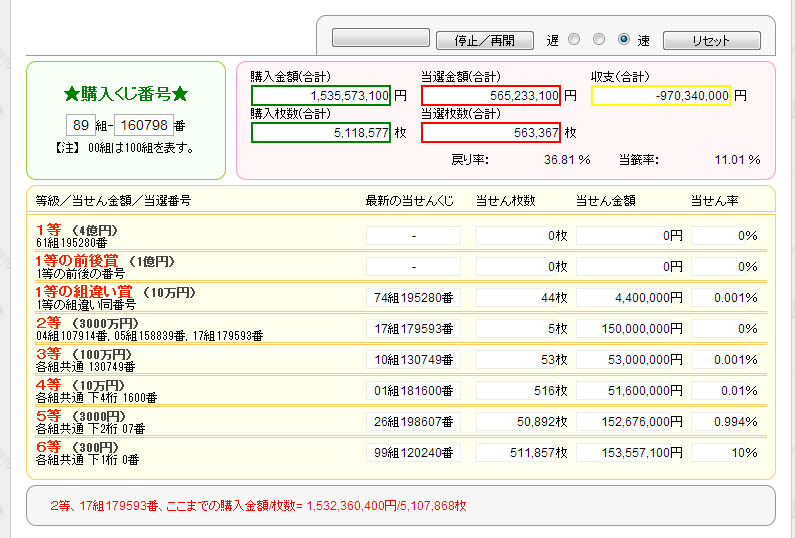The height and width of the screenshot is (538, 795).
Task: Click the 購入枚数(合計) field showing 5,118,577
Action: tap(321, 132)
